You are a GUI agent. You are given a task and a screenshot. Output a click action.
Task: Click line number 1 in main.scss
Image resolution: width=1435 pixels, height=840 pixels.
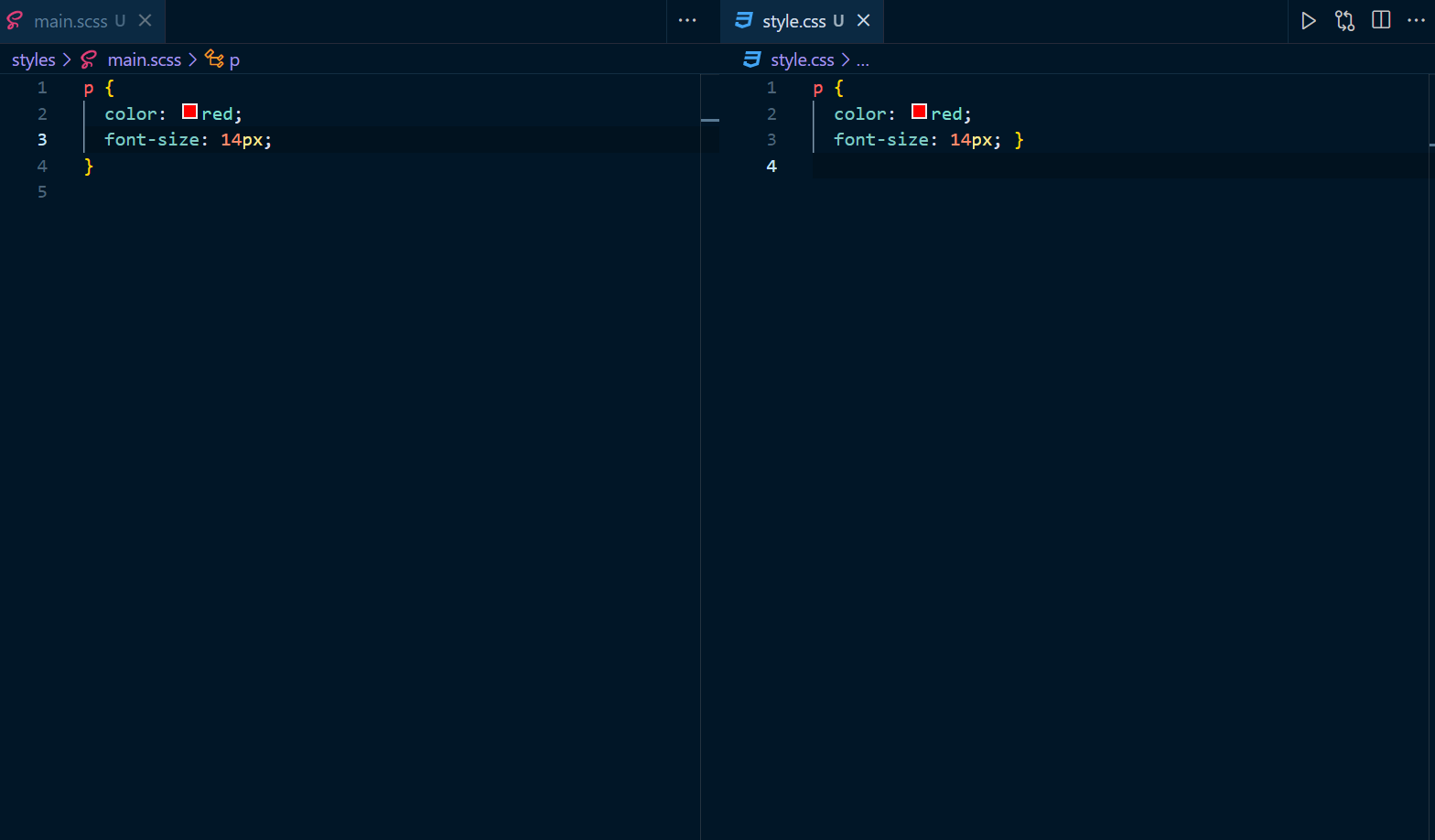[x=42, y=88]
